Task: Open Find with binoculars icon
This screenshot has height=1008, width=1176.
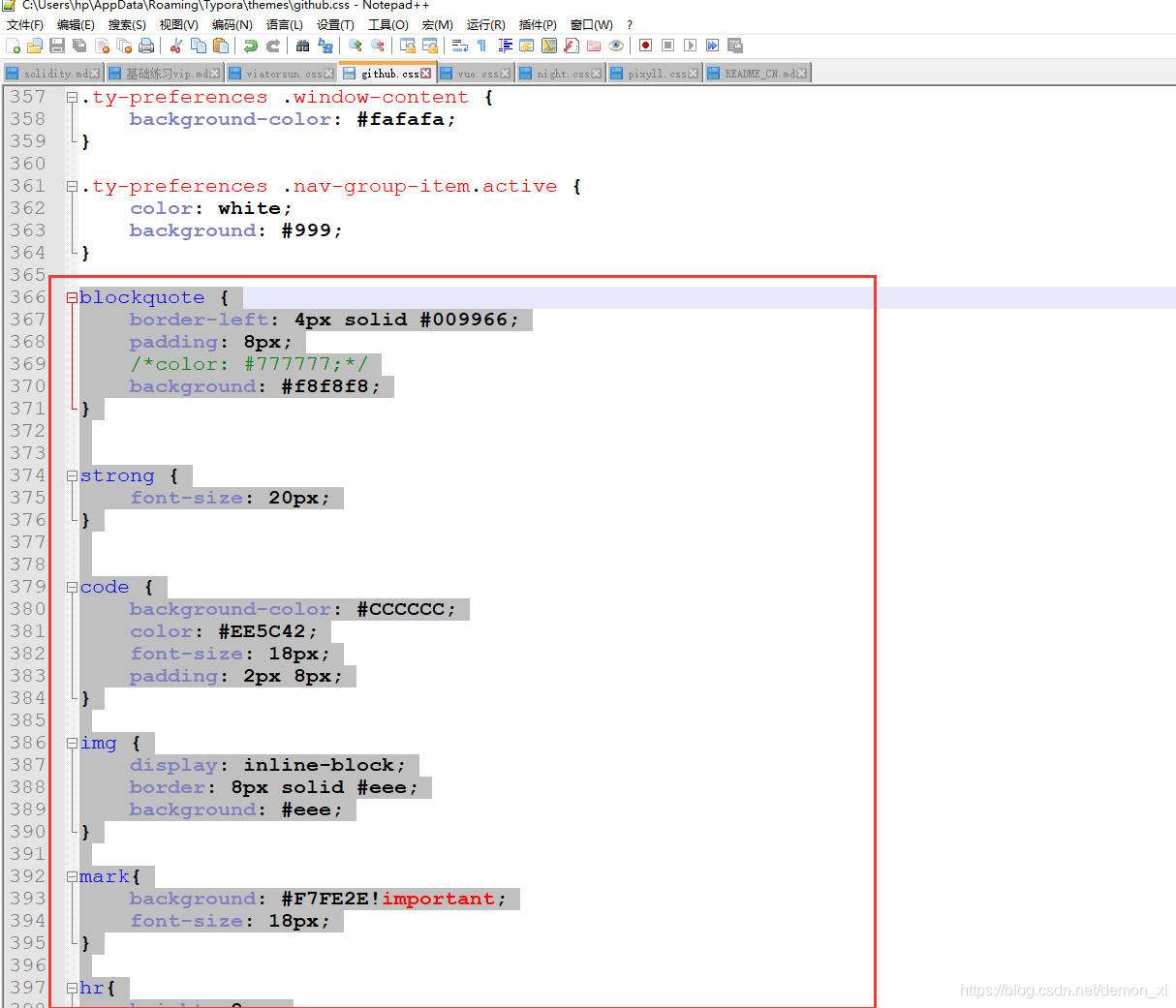Action: pyautogui.click(x=302, y=46)
